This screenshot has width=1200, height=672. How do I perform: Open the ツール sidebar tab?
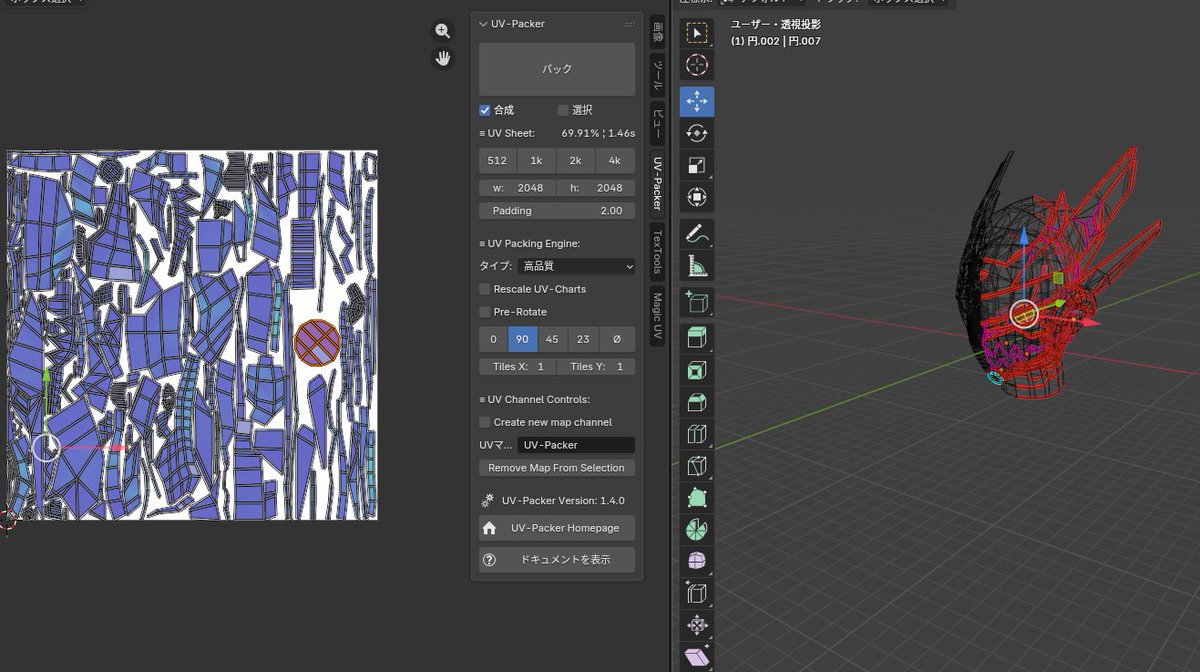coord(657,75)
